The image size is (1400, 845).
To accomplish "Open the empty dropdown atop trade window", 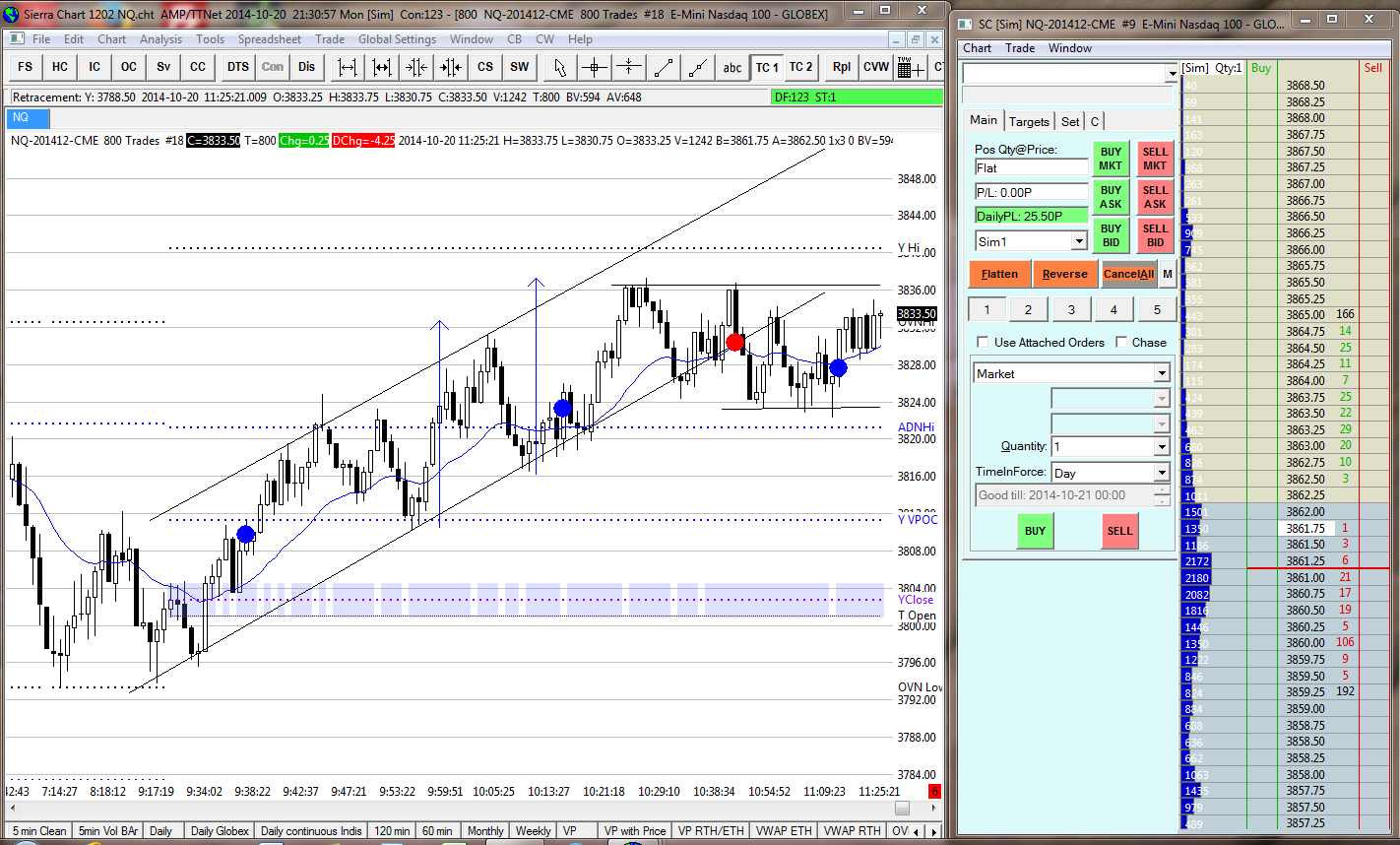I will click(x=1172, y=74).
